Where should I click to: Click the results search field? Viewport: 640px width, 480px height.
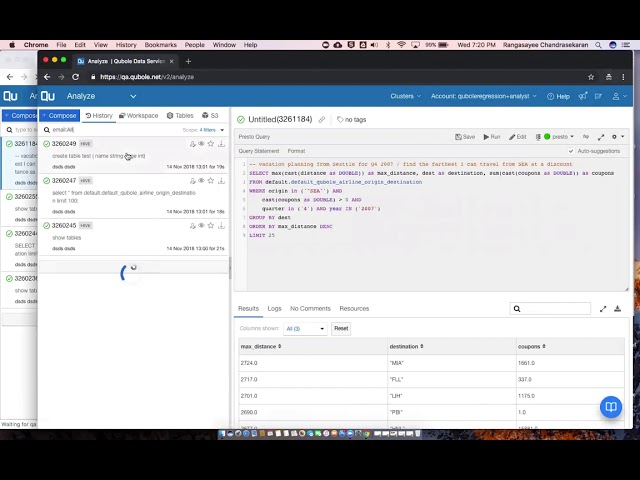click(550, 309)
